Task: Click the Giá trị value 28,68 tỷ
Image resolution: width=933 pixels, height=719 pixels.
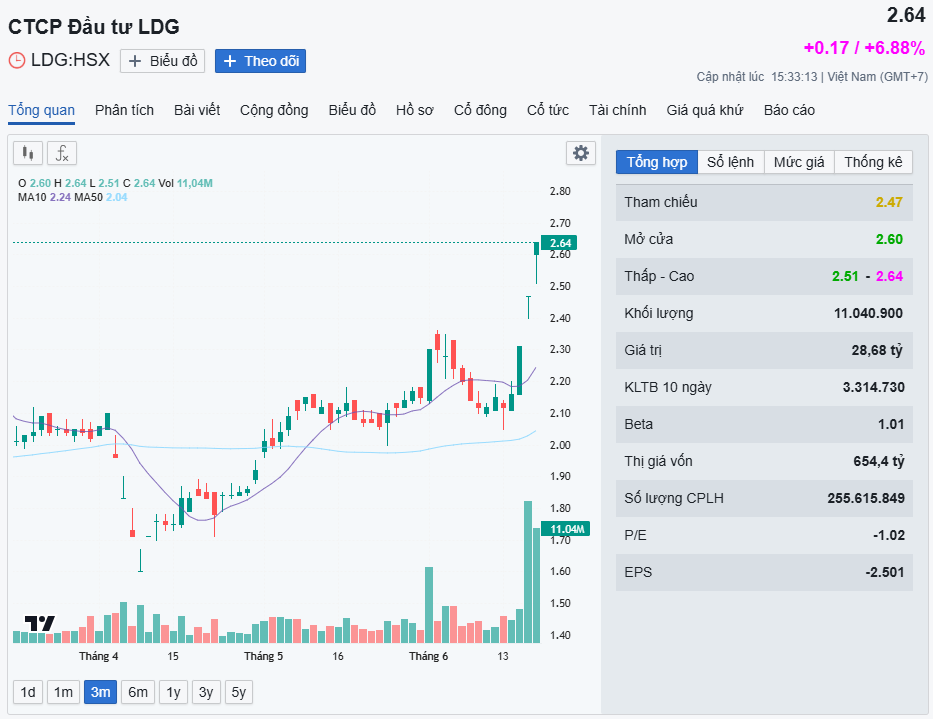Action: (x=877, y=350)
